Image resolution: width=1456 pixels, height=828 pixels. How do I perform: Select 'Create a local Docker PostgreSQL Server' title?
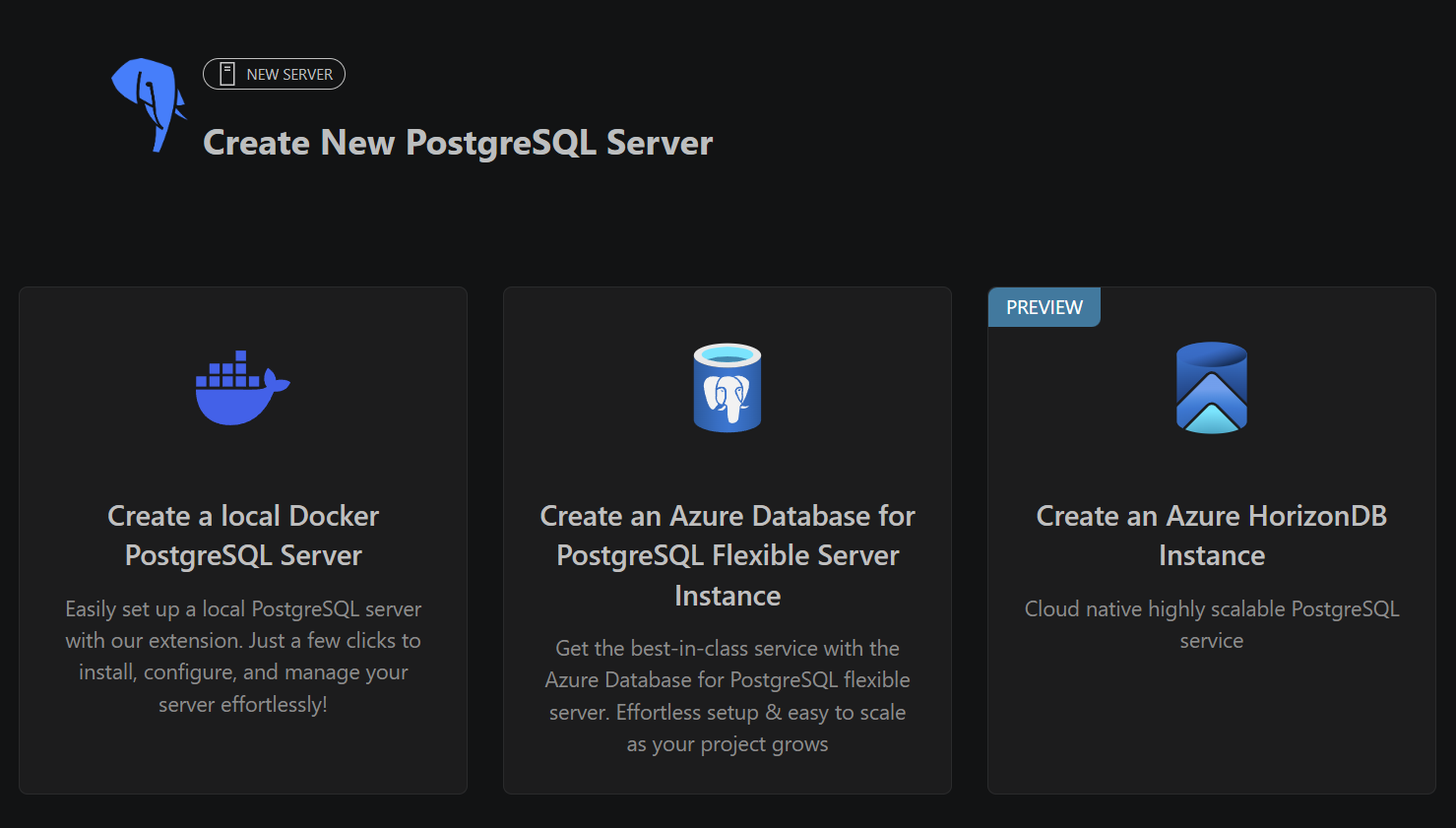243,536
